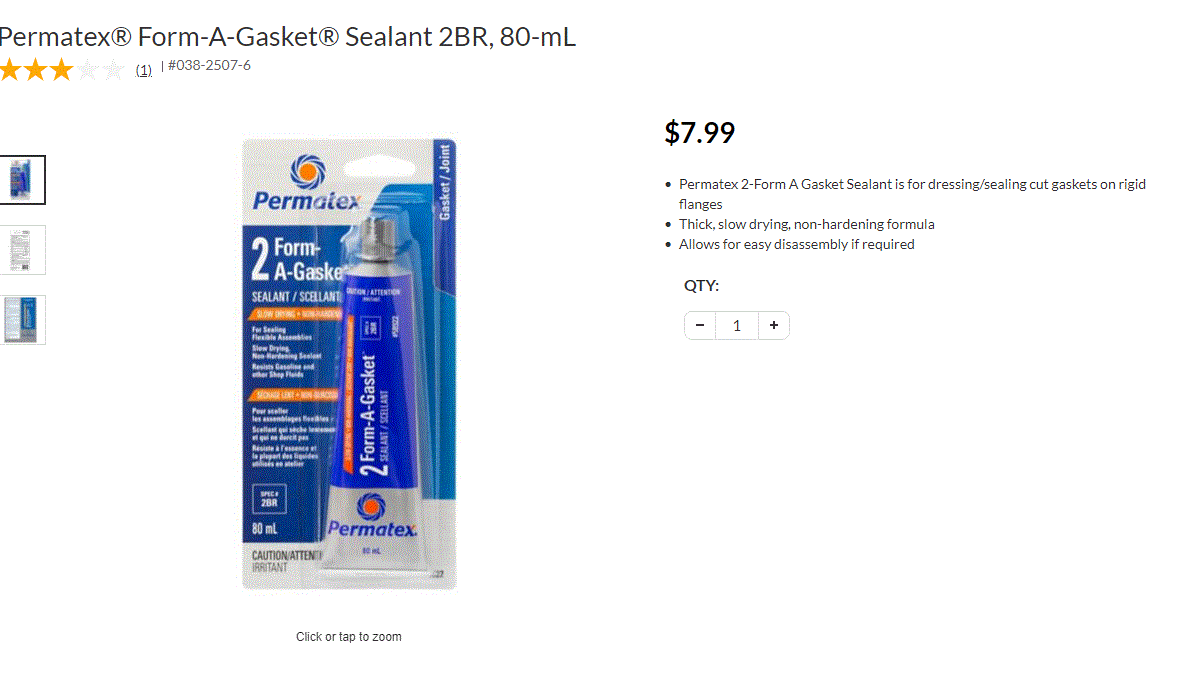This screenshot has width=1193, height=681.
Task: Click the Permatex Form-A-Gasket product title
Action: 288,37
